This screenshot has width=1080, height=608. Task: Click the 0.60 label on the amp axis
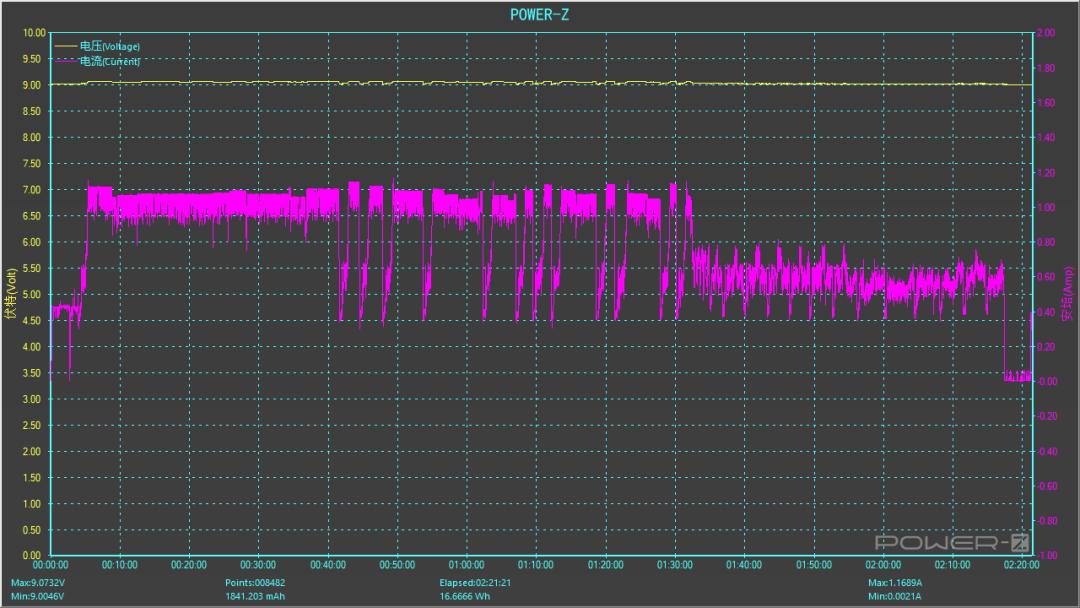pos(1046,277)
